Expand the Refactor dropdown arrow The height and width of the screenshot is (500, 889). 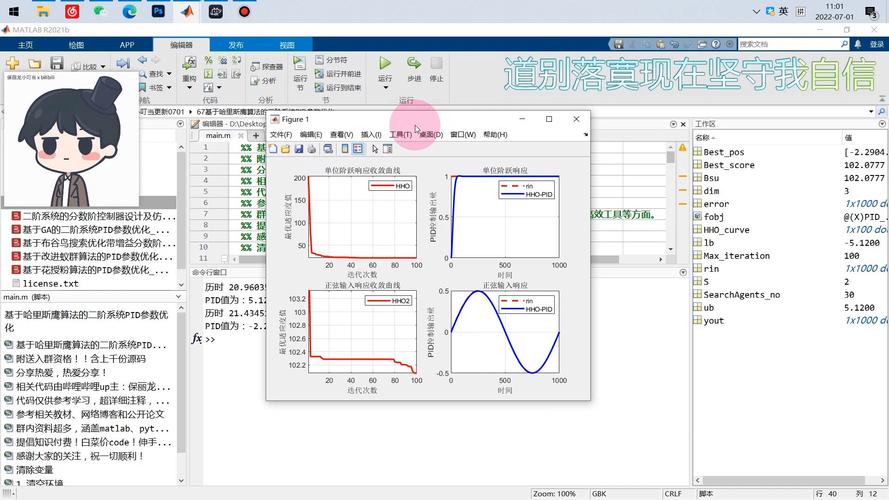tap(189, 88)
